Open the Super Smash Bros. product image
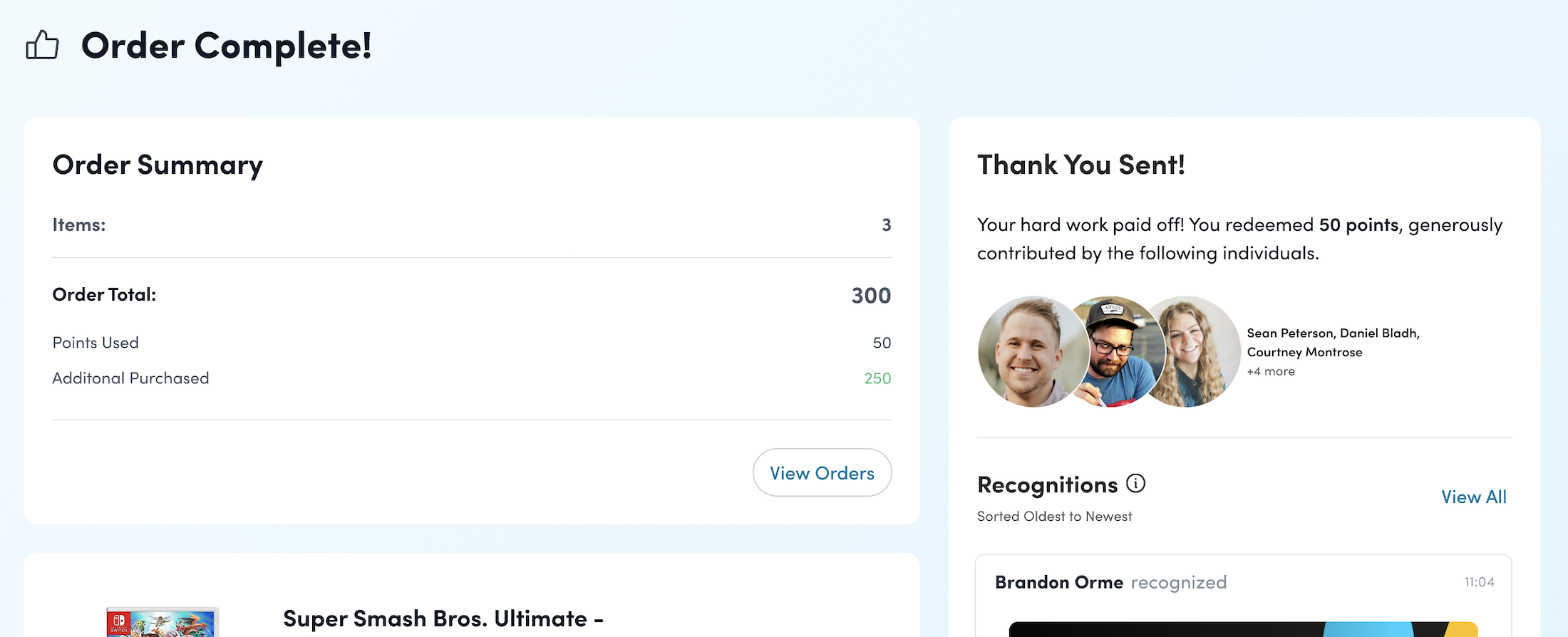 [x=163, y=622]
